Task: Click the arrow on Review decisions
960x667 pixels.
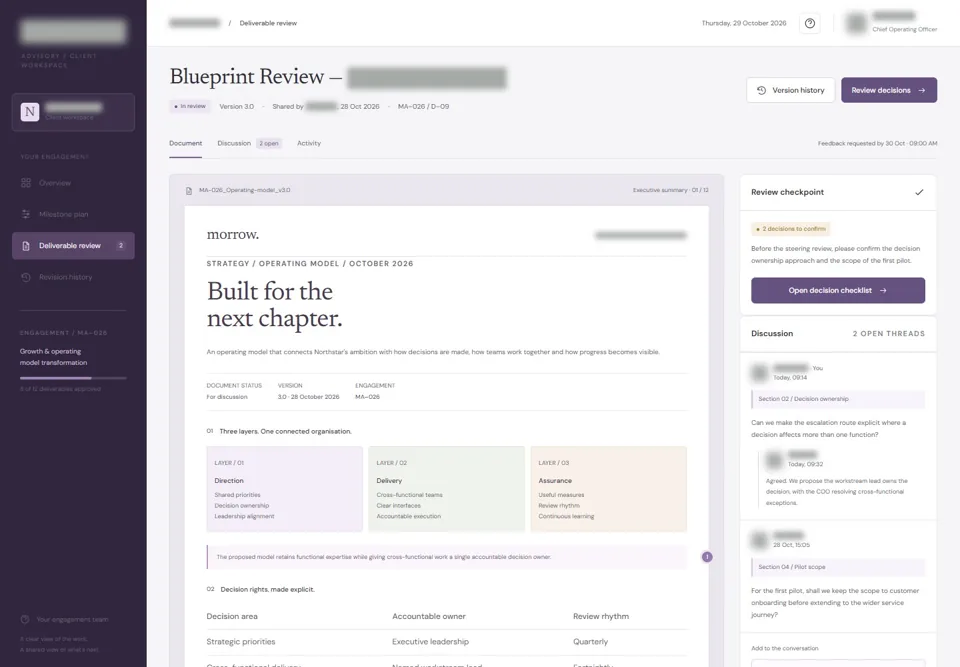Action: tap(921, 90)
